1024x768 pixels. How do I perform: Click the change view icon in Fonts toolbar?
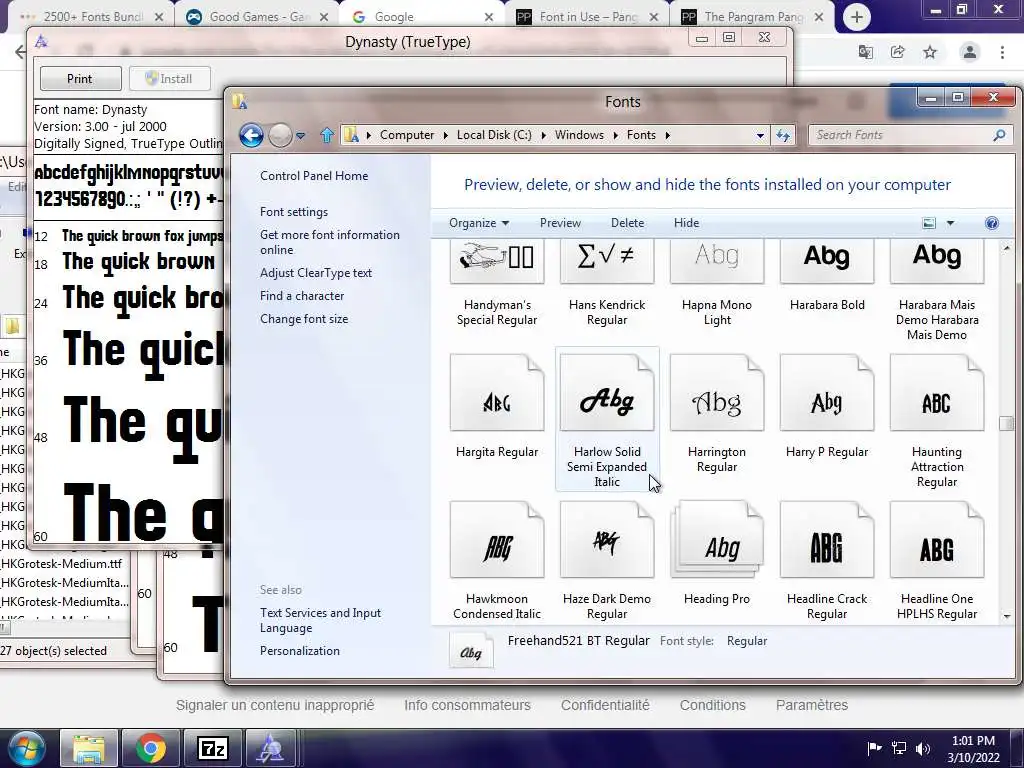tap(929, 223)
